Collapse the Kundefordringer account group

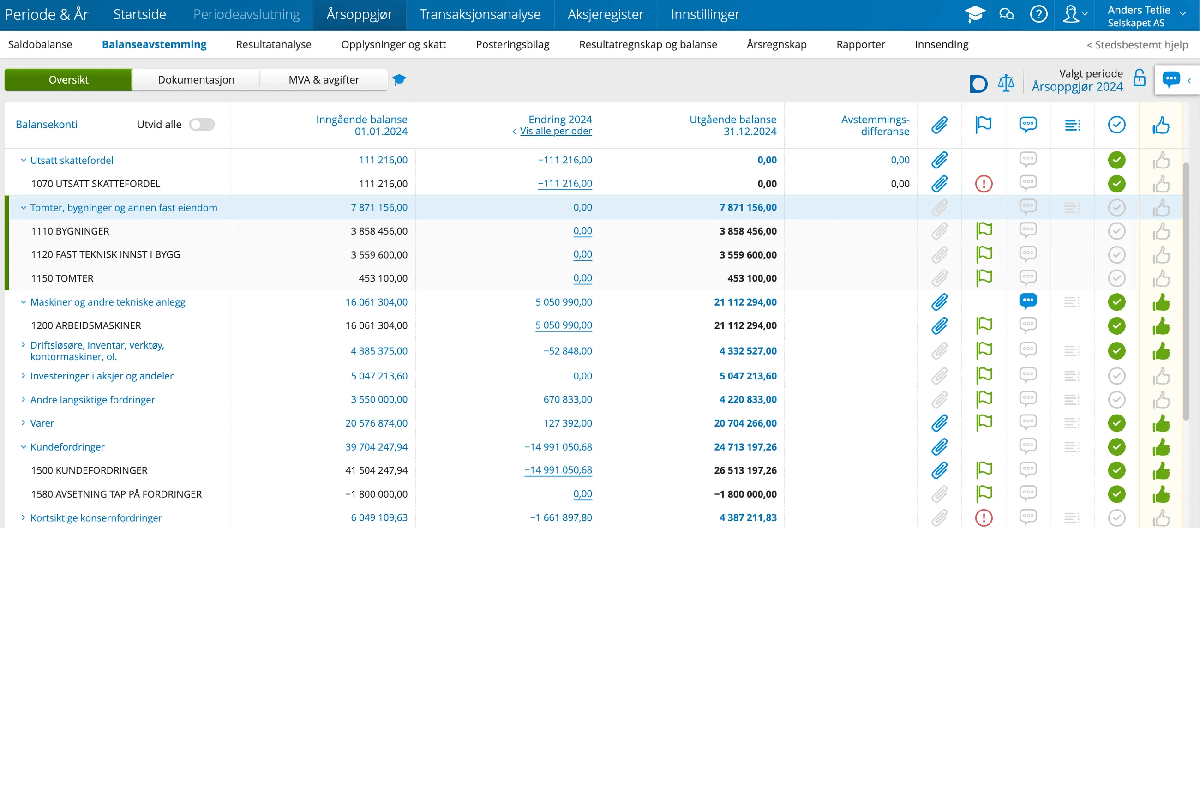click(x=23, y=447)
